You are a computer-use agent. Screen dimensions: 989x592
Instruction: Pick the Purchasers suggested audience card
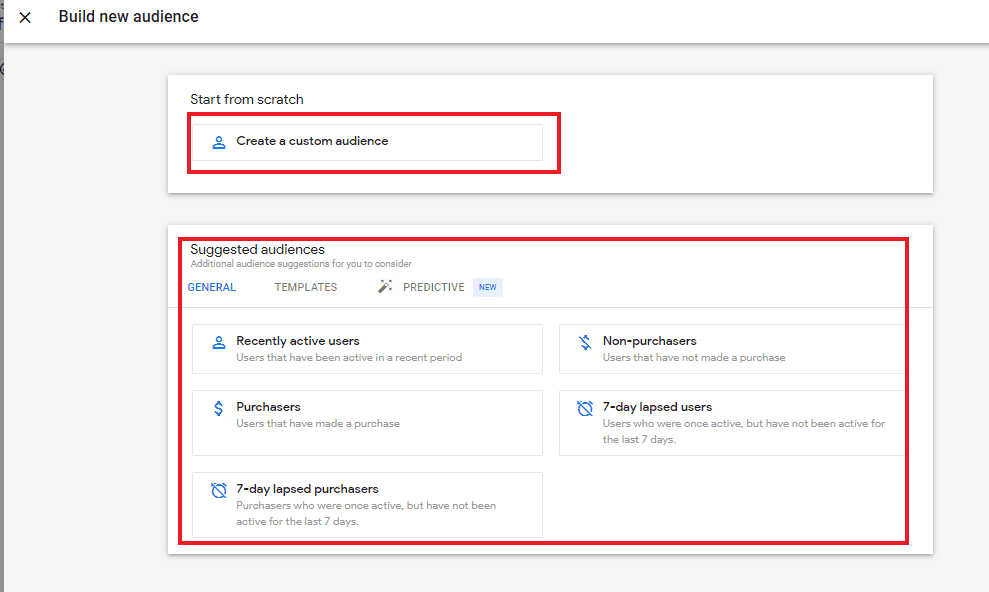(x=367, y=423)
